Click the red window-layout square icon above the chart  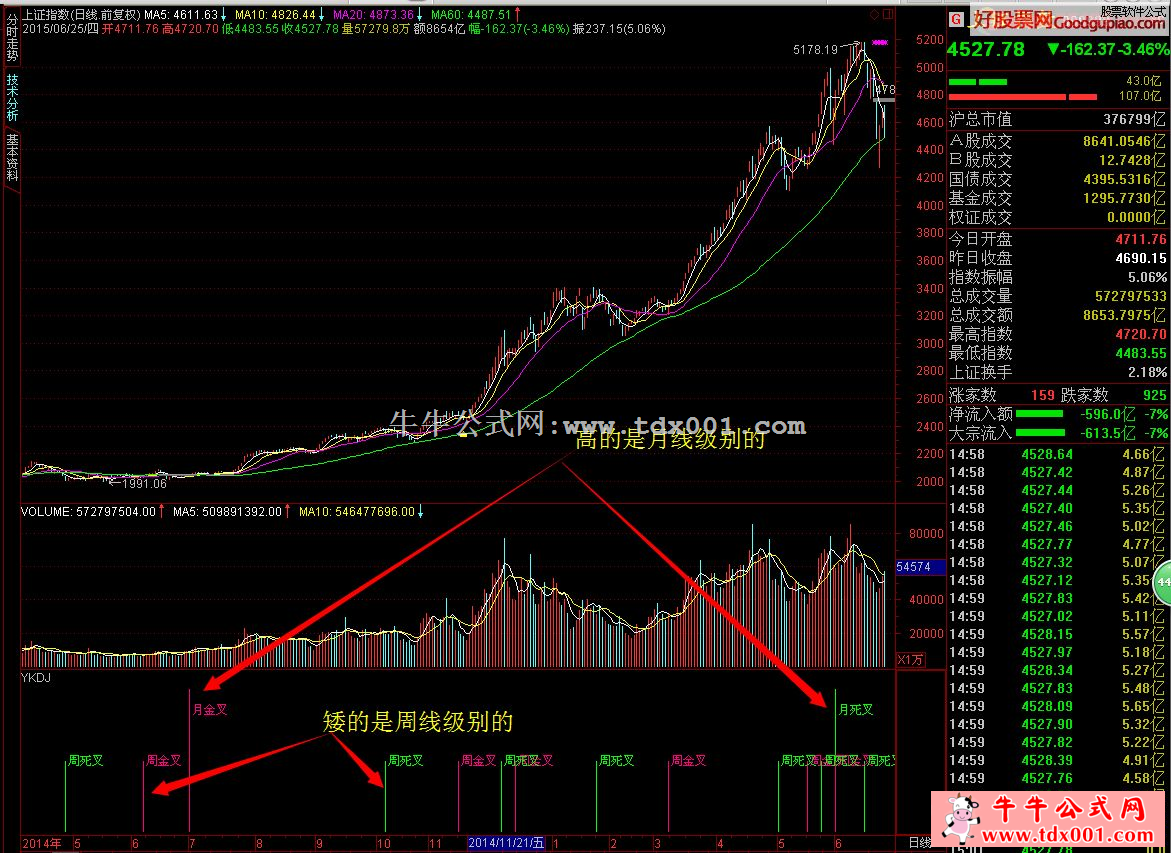tap(888, 14)
